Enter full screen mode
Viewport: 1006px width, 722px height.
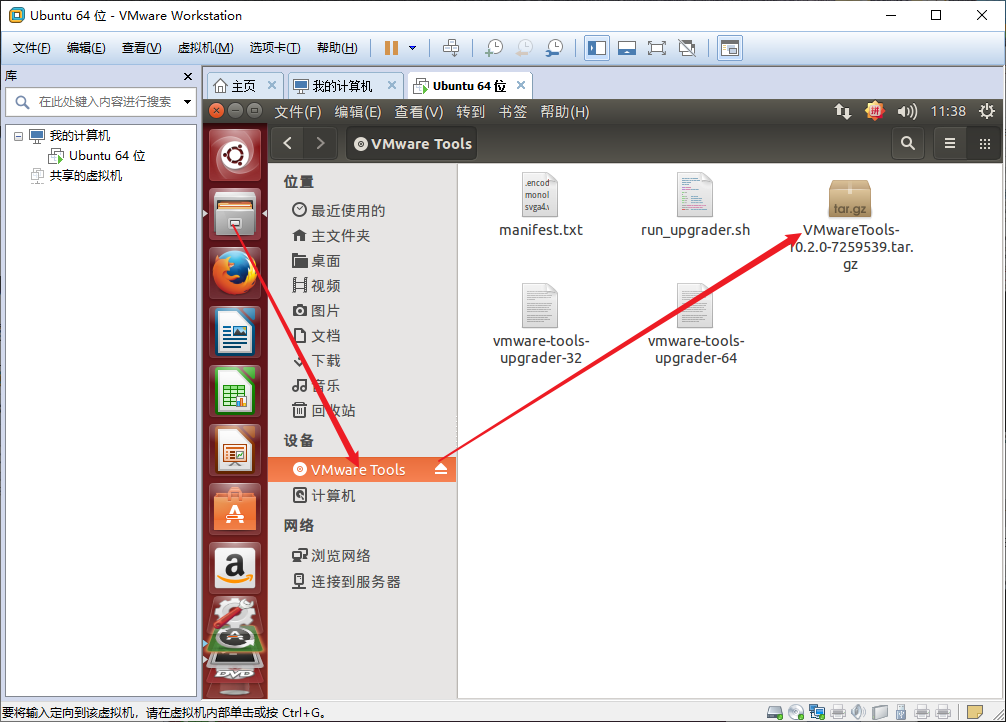click(x=656, y=47)
